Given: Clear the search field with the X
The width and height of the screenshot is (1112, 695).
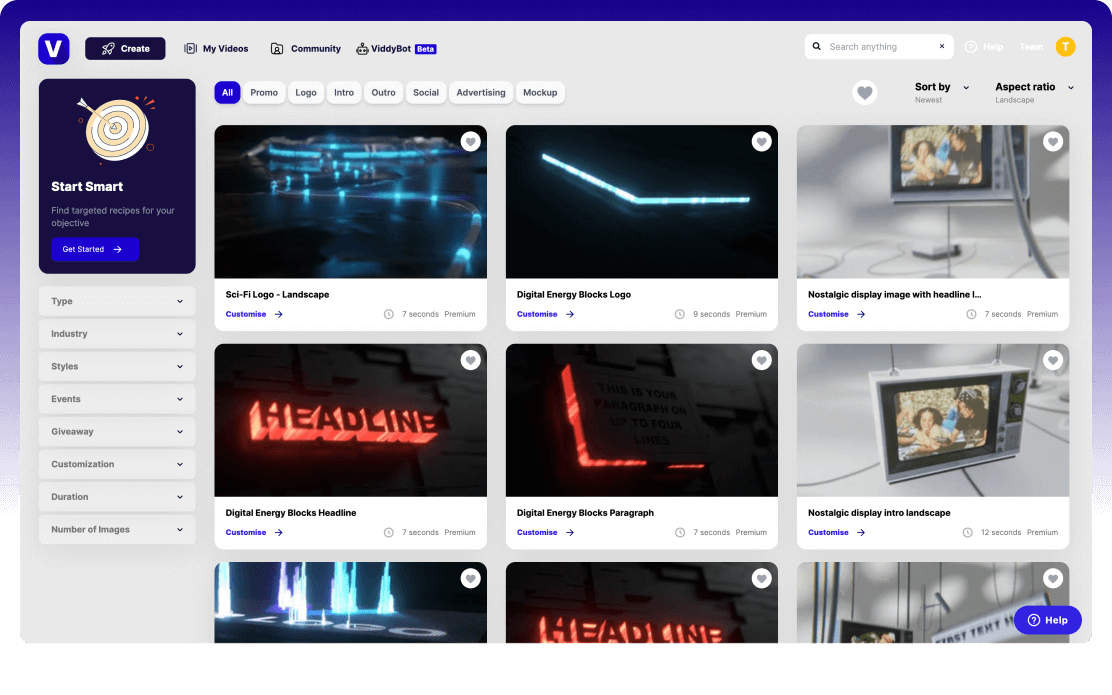Looking at the screenshot, I should 942,47.
